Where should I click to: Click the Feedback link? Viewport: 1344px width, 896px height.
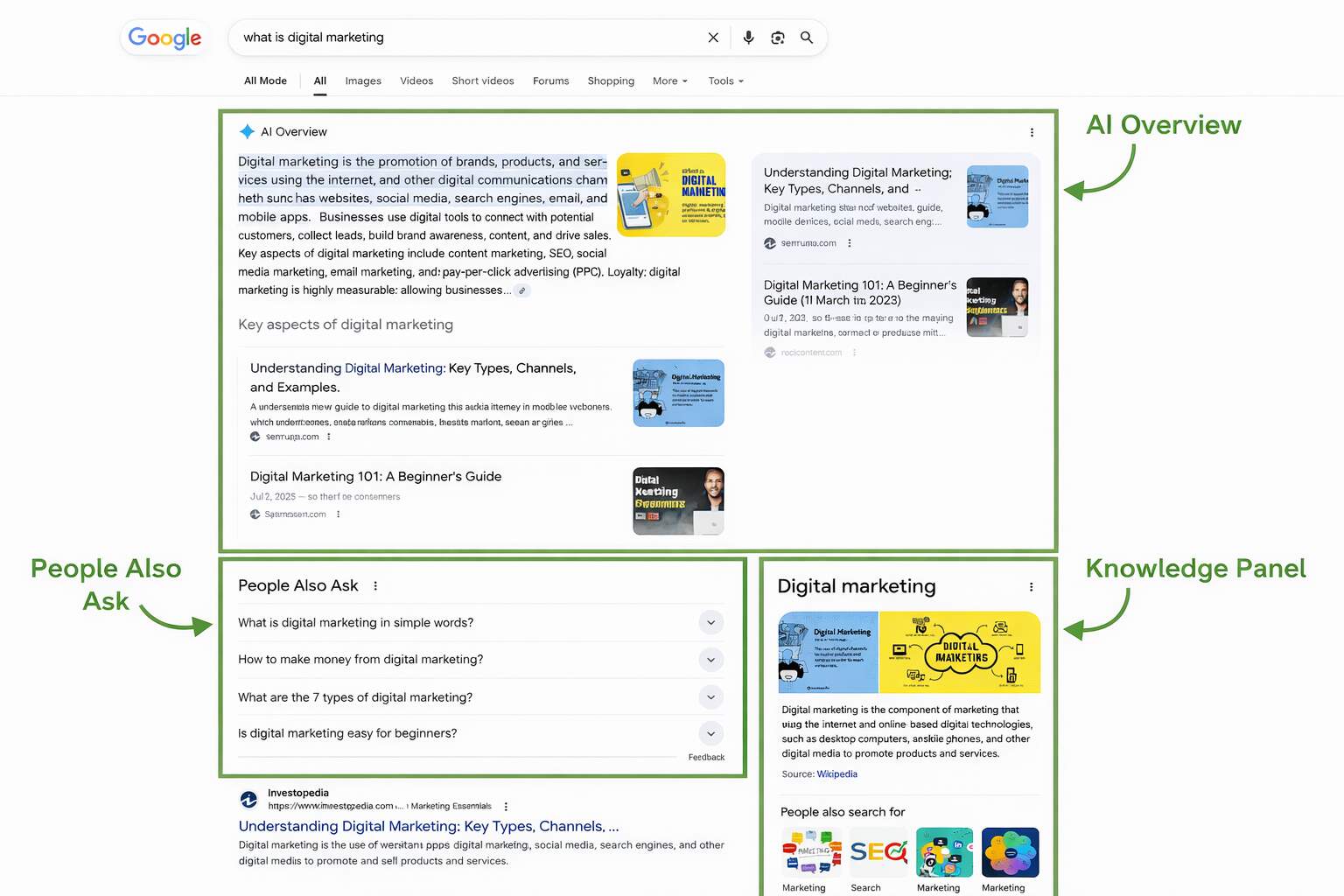(x=705, y=757)
